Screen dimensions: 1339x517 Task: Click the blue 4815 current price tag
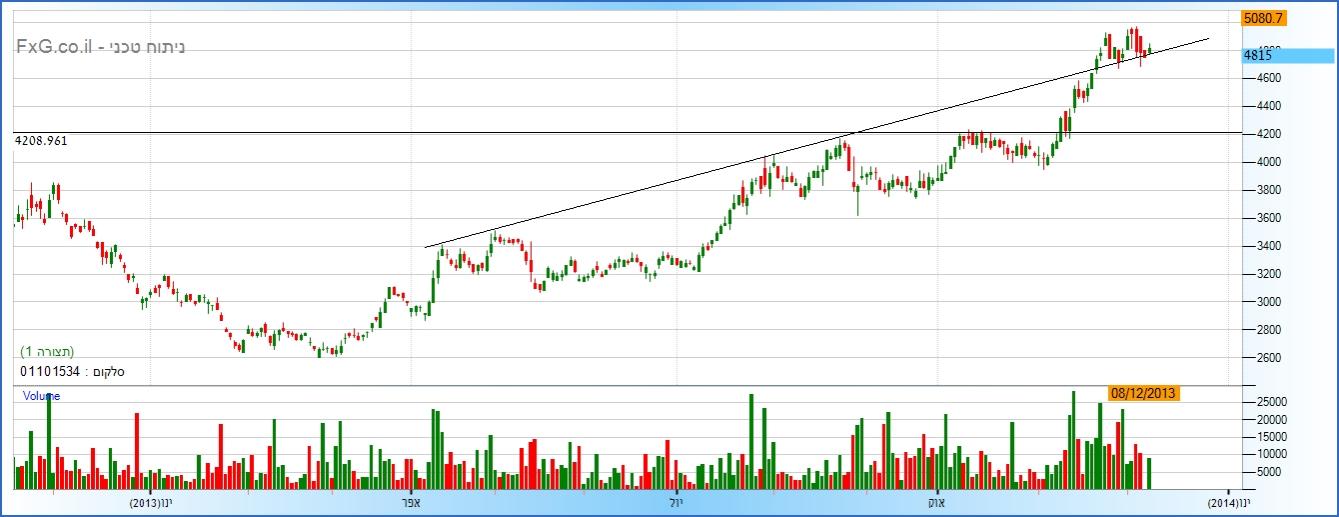1258,56
